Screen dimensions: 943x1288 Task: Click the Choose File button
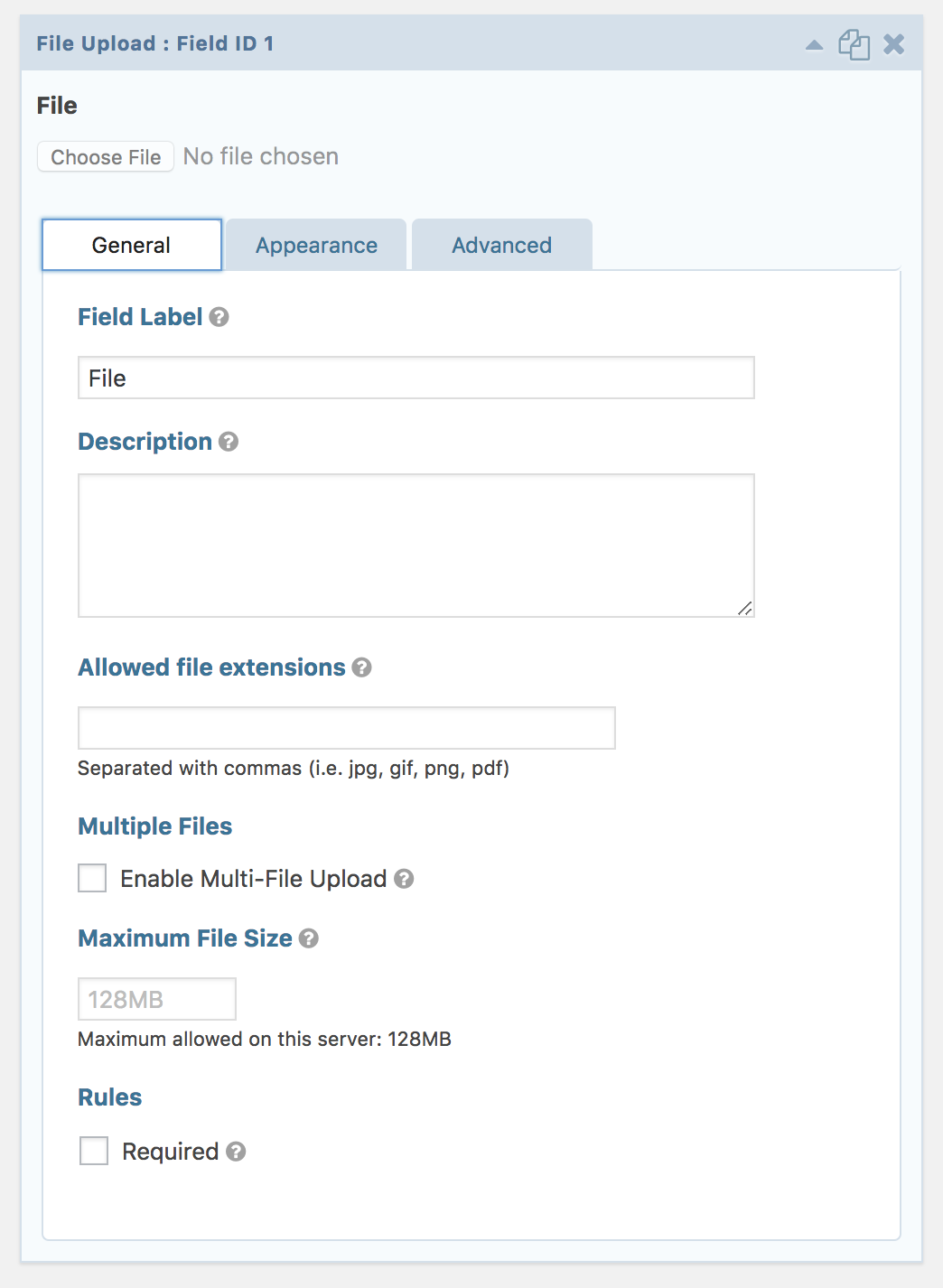point(106,157)
